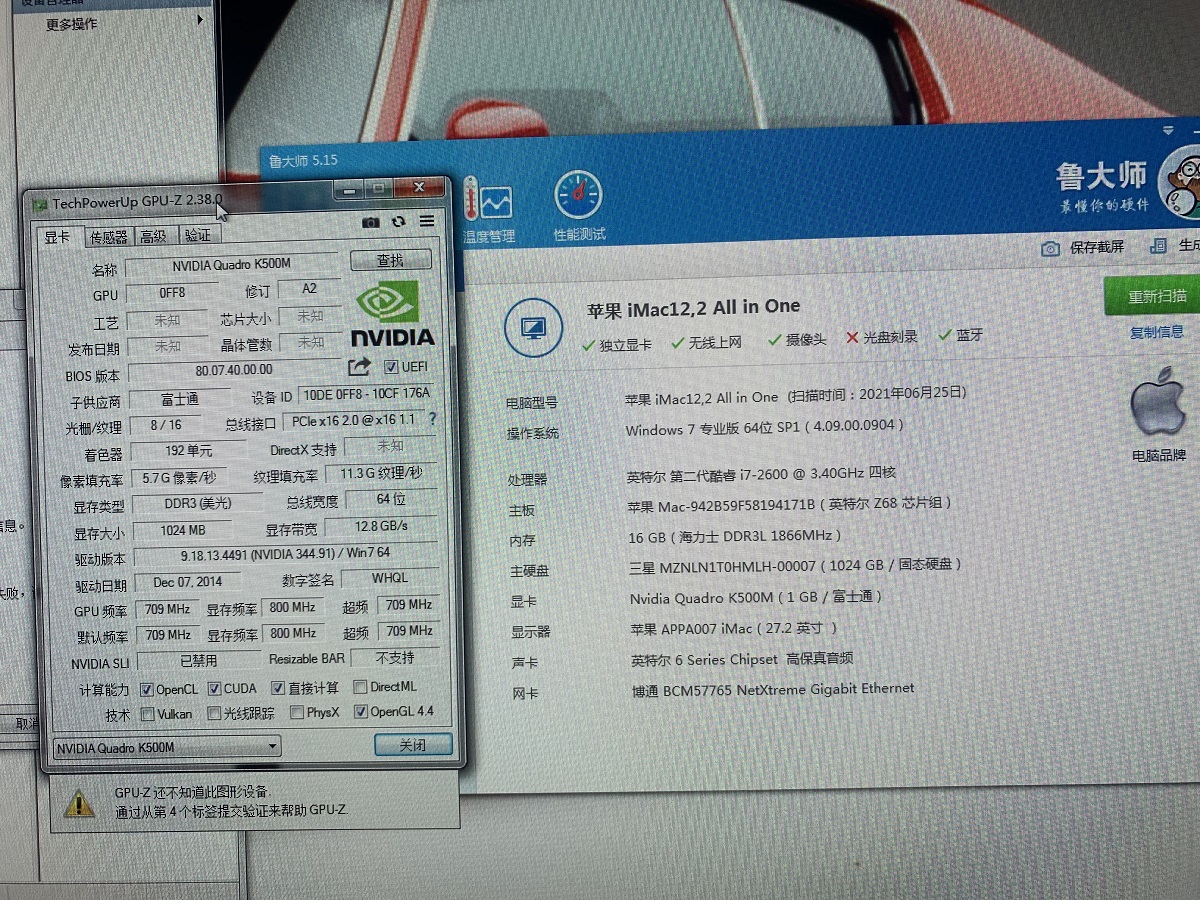Click the BIOS export share-arrow icon
Viewport: 1200px width, 900px height.
click(360, 367)
